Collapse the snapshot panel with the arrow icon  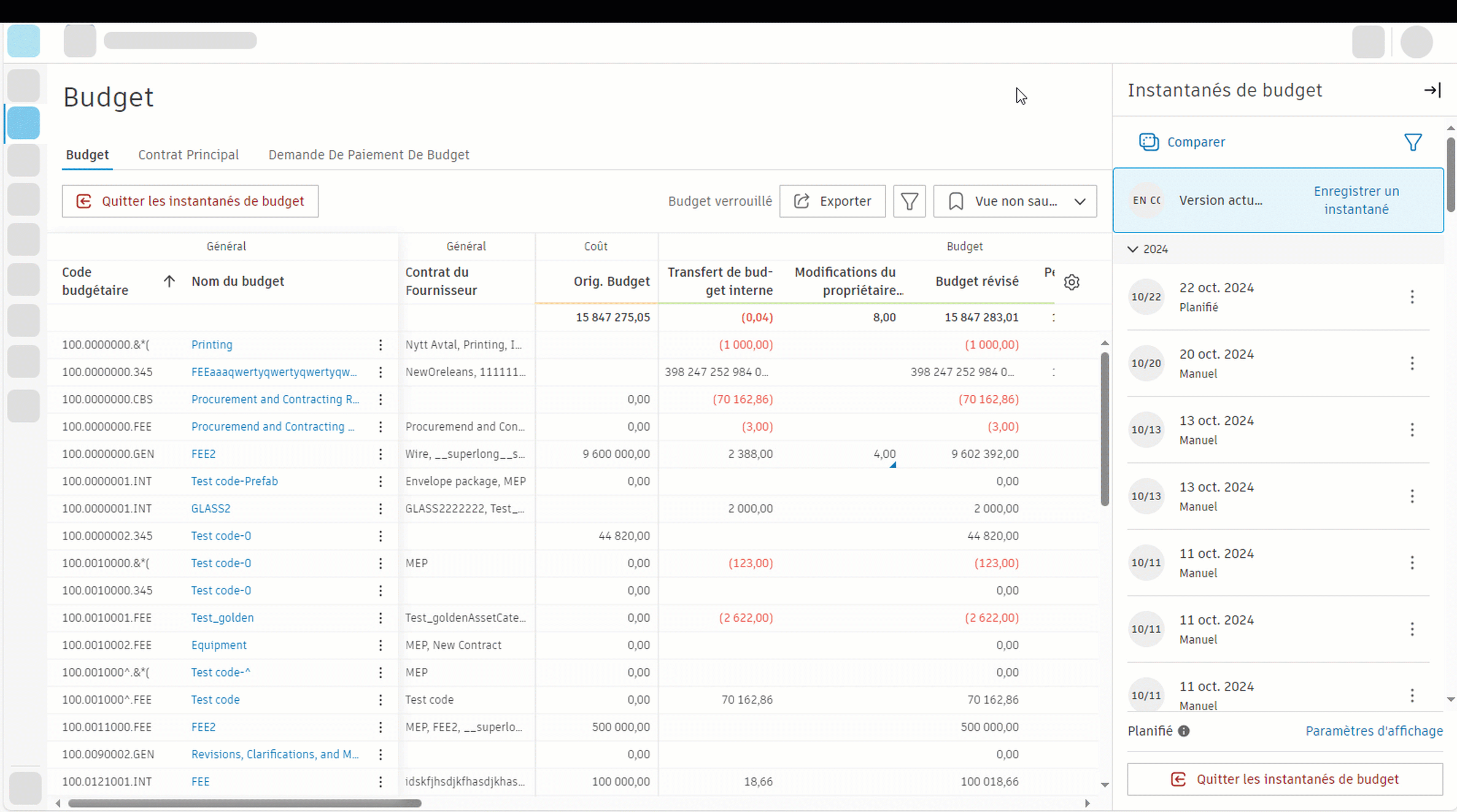(x=1433, y=89)
